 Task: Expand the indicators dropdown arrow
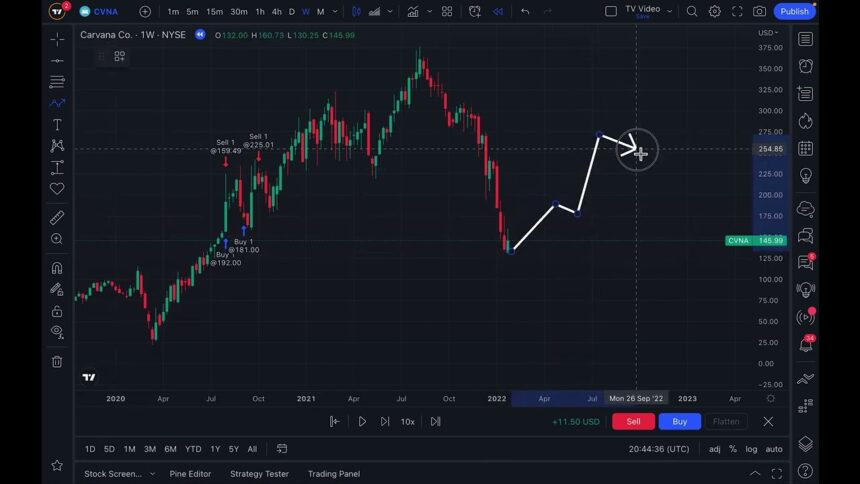coord(429,12)
